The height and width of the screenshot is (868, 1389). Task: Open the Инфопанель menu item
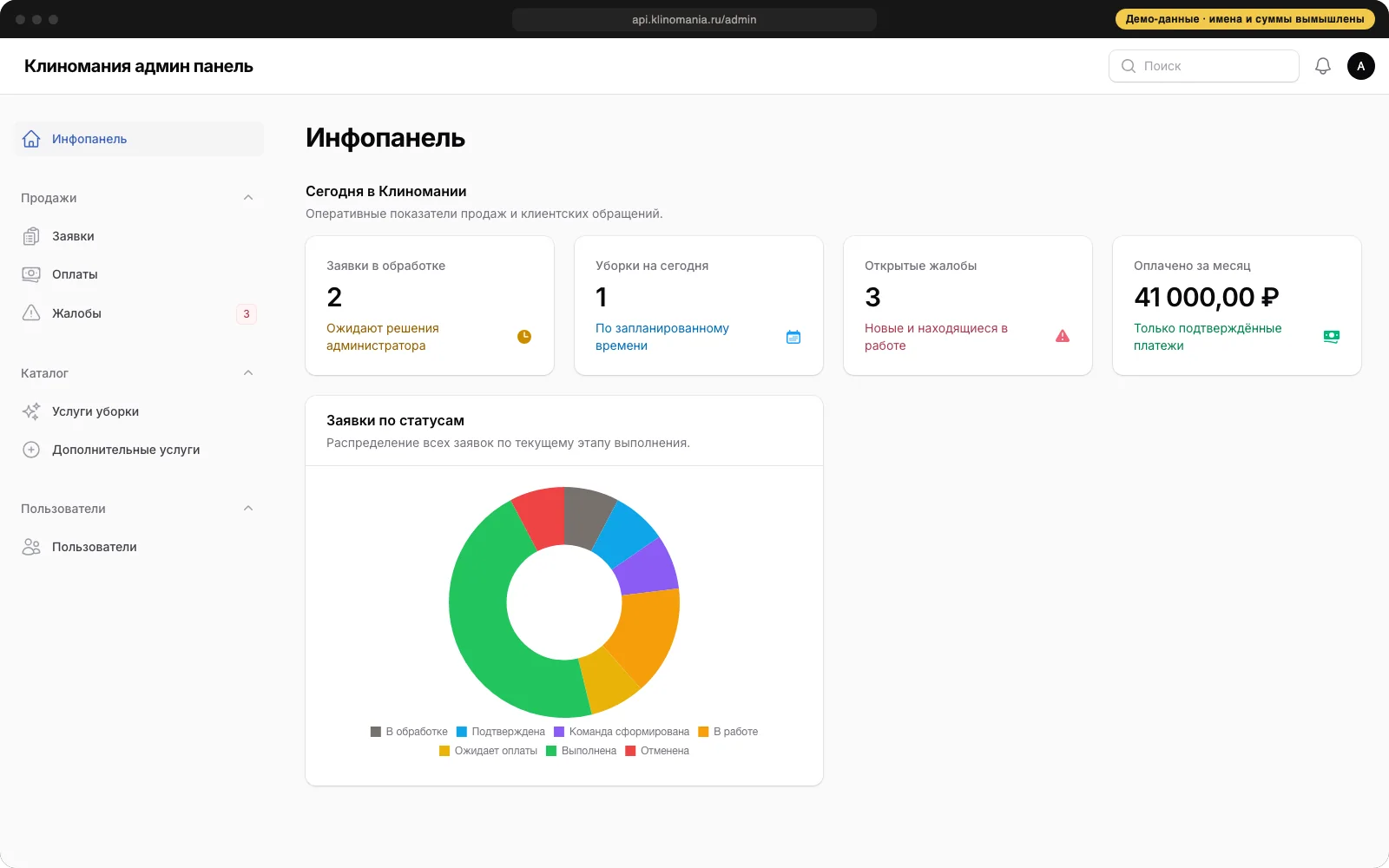(139, 139)
